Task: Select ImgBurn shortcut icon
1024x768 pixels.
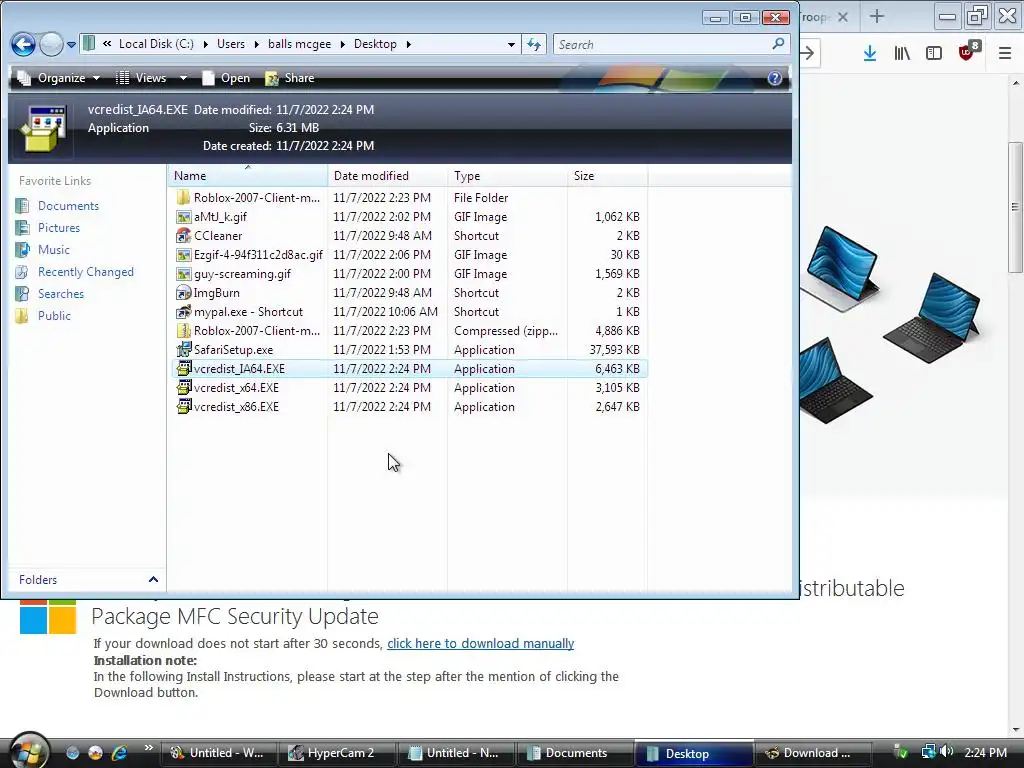Action: (184, 293)
